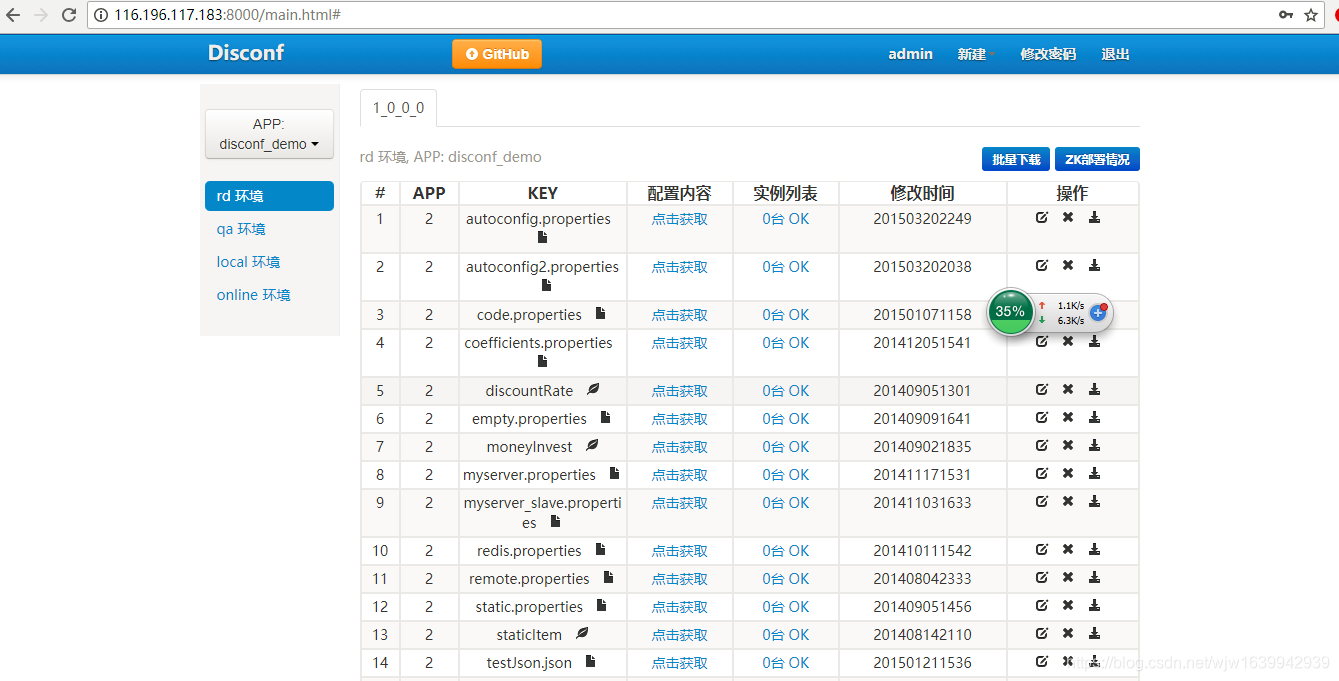Viewport: 1339px width, 681px height.
Task: Click file icon next to code.properties
Action: 600,313
